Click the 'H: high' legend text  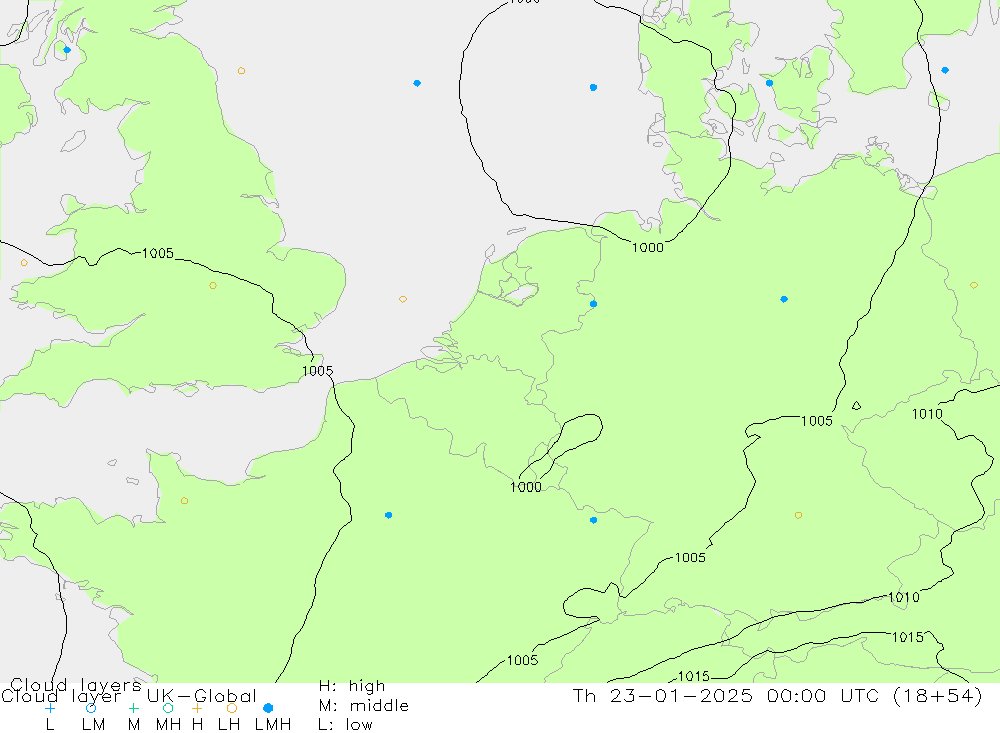(x=352, y=686)
